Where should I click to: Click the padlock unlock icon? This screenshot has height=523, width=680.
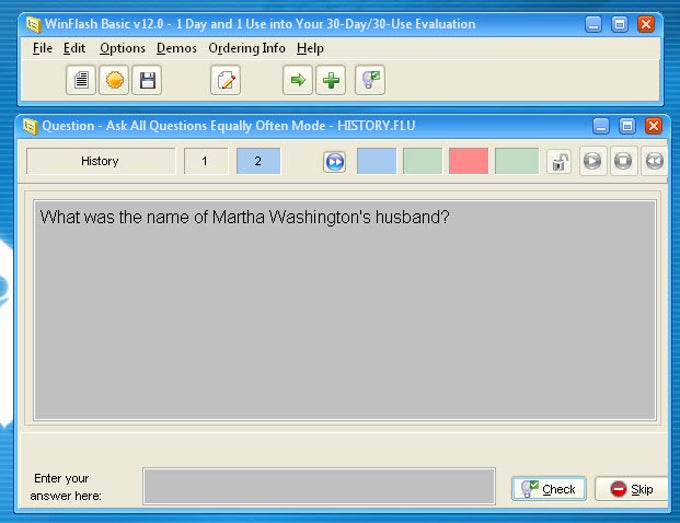[x=559, y=162]
